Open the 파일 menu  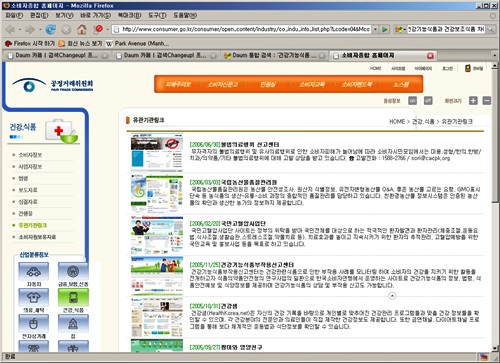14,15
